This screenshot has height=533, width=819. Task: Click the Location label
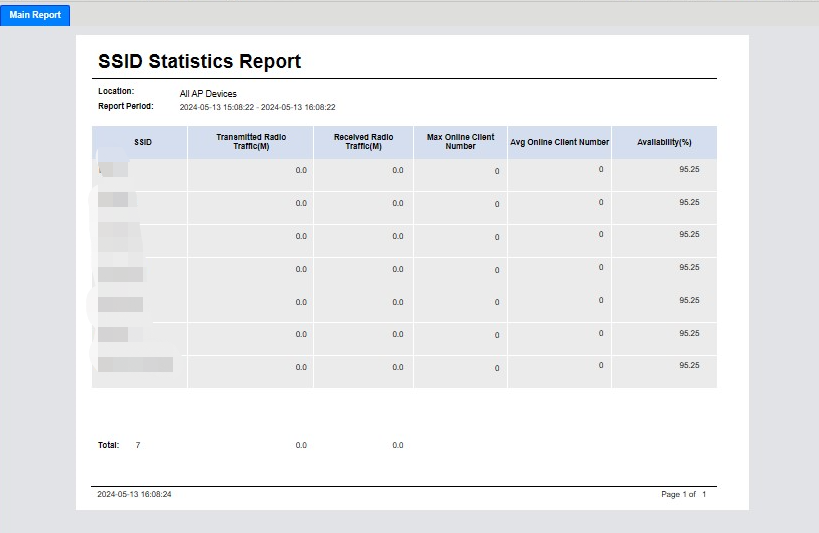point(116,92)
